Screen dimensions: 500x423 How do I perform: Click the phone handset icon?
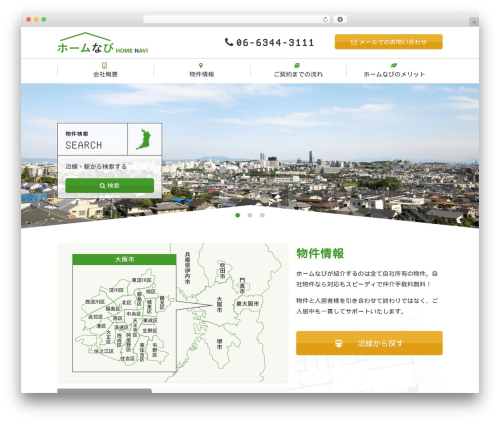pyautogui.click(x=229, y=42)
